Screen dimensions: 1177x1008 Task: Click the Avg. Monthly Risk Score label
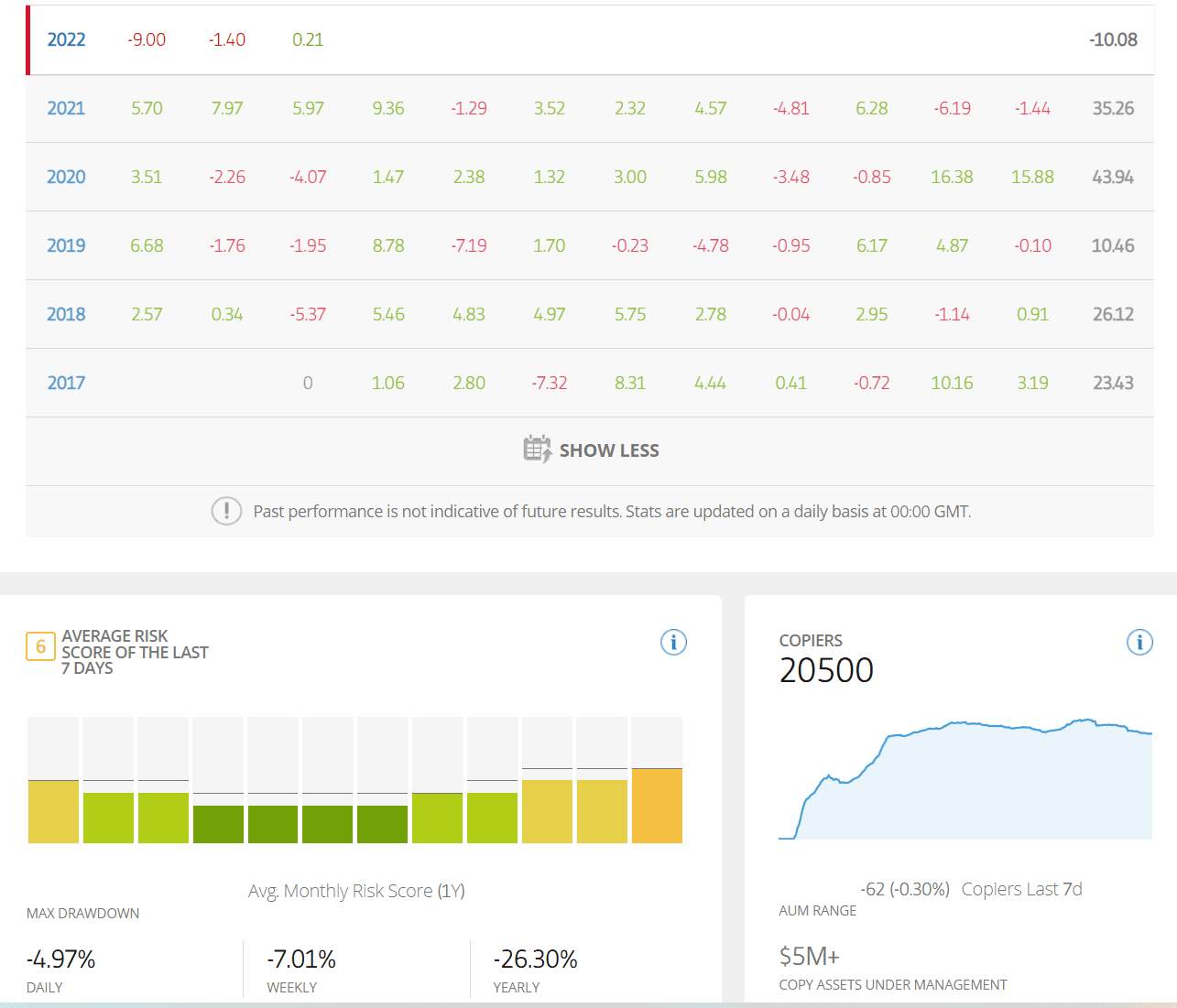356,891
